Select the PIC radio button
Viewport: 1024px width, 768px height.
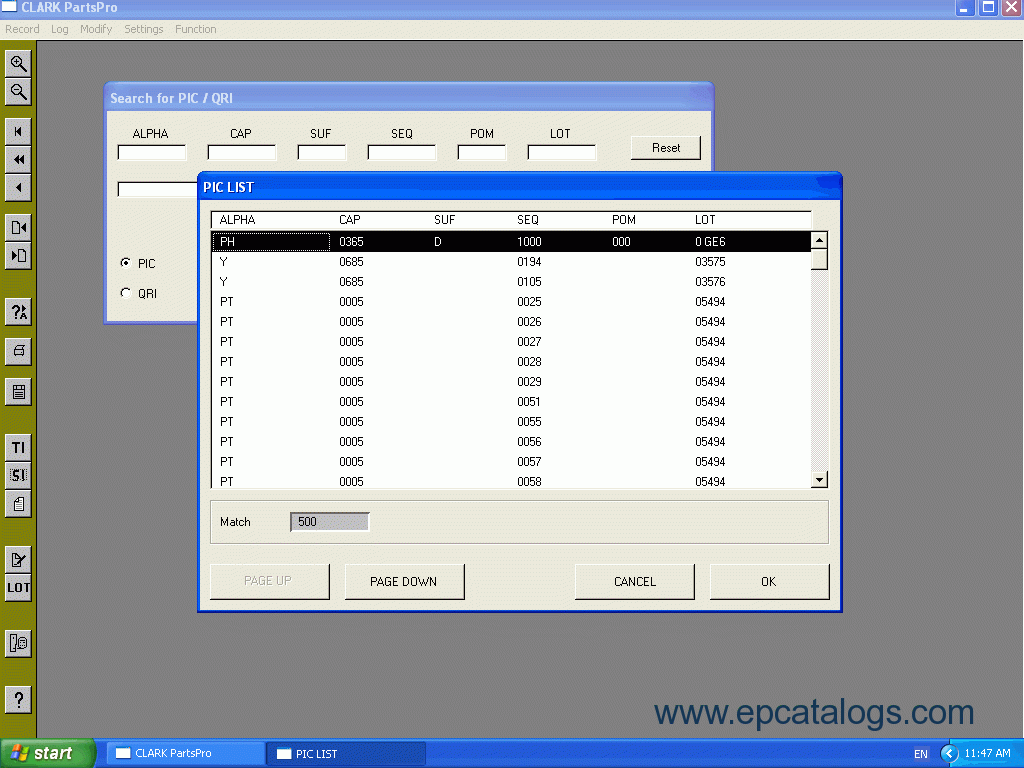tap(125, 263)
